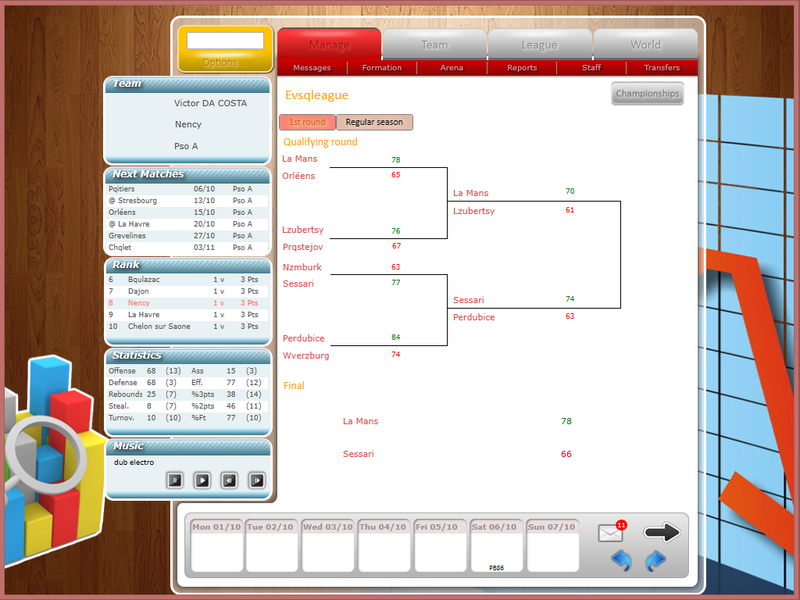
Task: Select the Wed 03/10 calendar day
Action: [328, 545]
